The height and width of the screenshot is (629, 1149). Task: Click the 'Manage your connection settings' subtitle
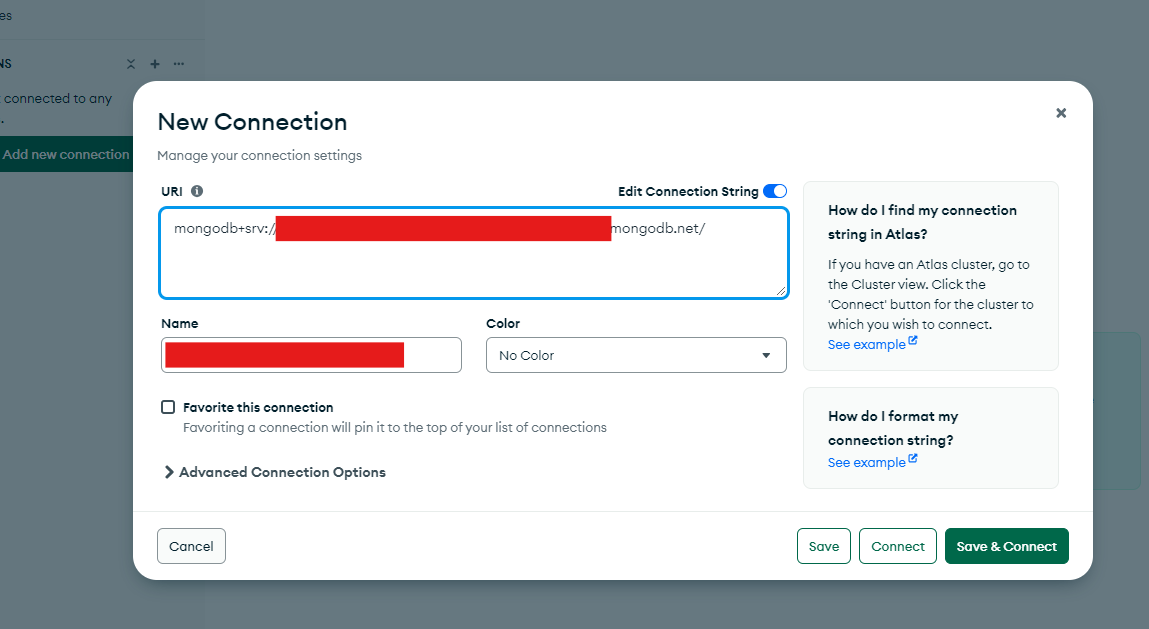259,155
